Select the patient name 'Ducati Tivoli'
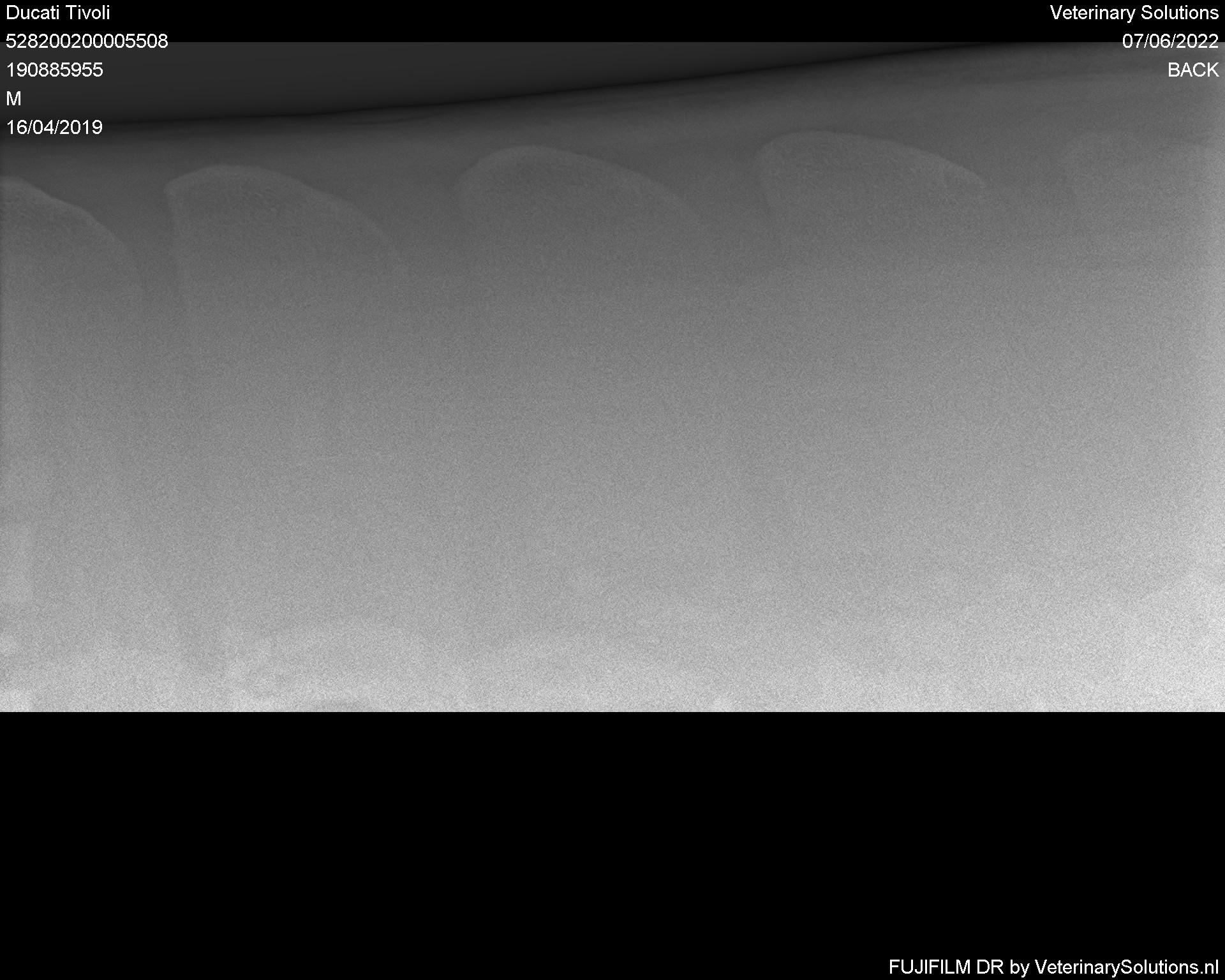 pos(58,13)
